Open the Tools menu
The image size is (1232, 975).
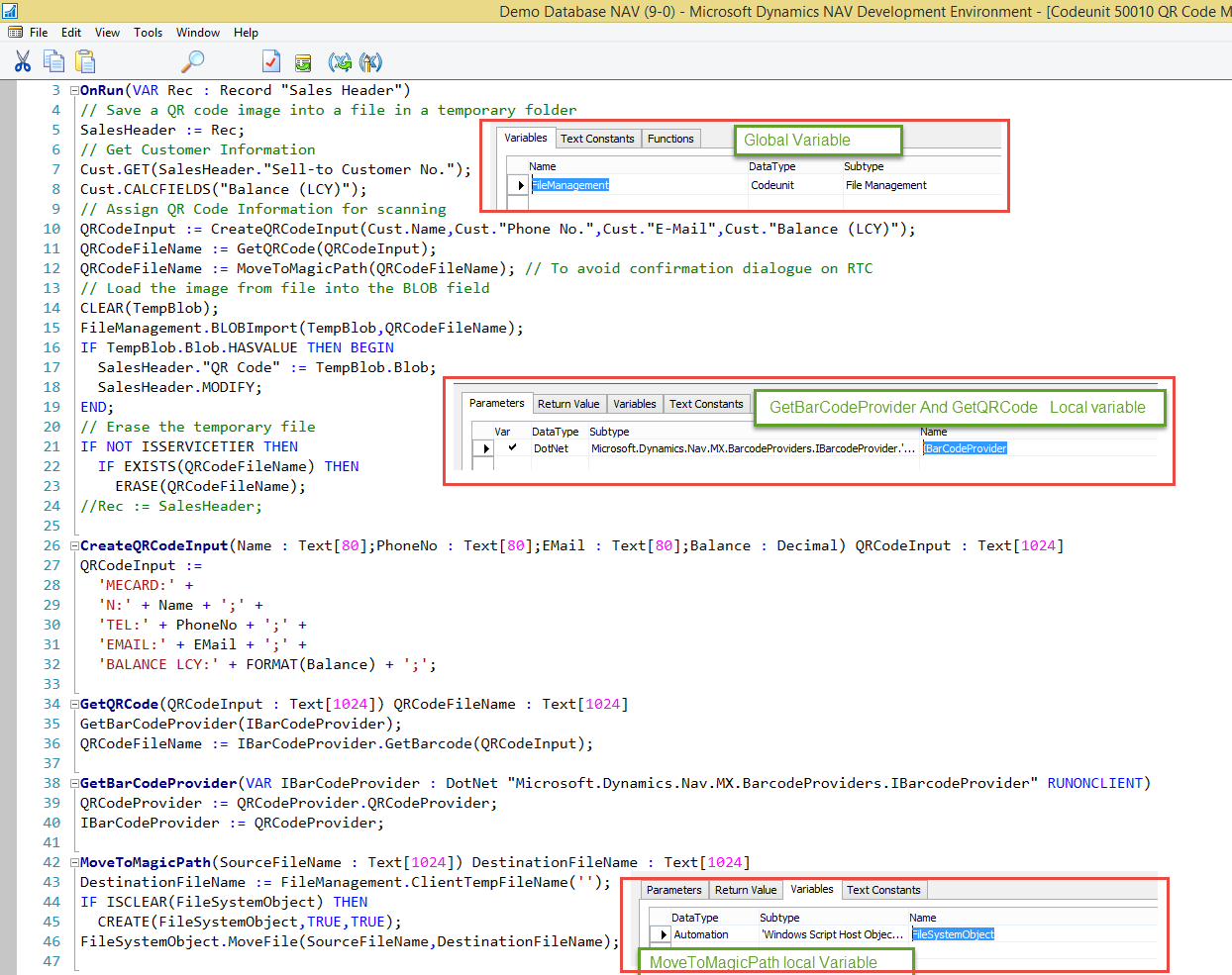coord(148,32)
